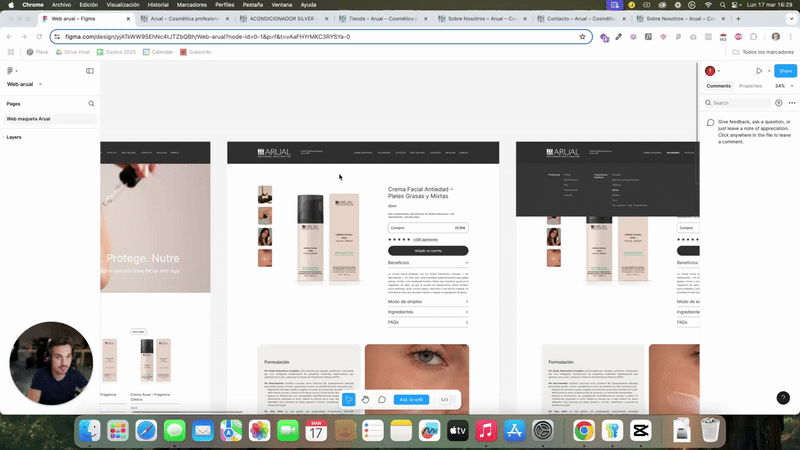Click the Wi-Fi icon in the menu bar

[x=708, y=5]
